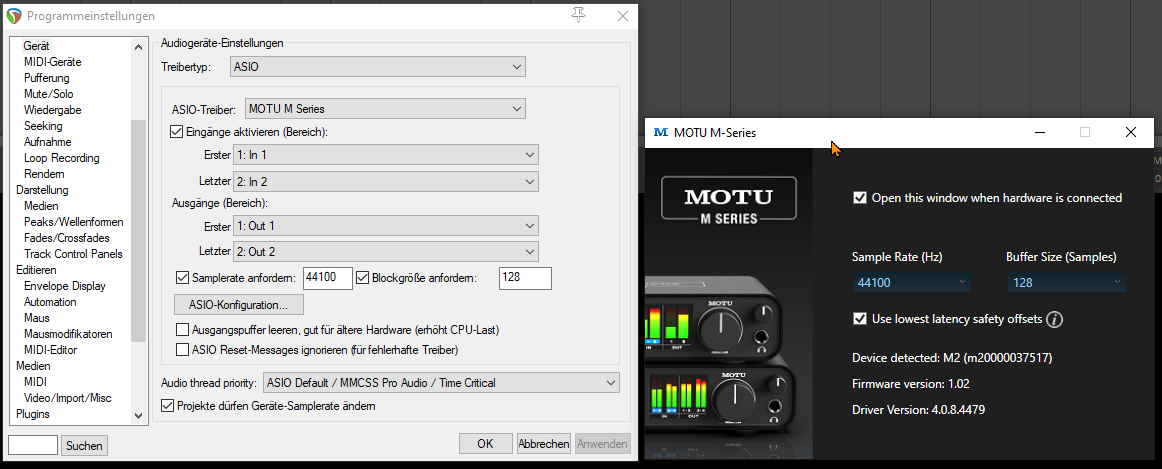Select MIDI-Editor in settings tree
Image resolution: width=1162 pixels, height=469 pixels.
pos(50,350)
